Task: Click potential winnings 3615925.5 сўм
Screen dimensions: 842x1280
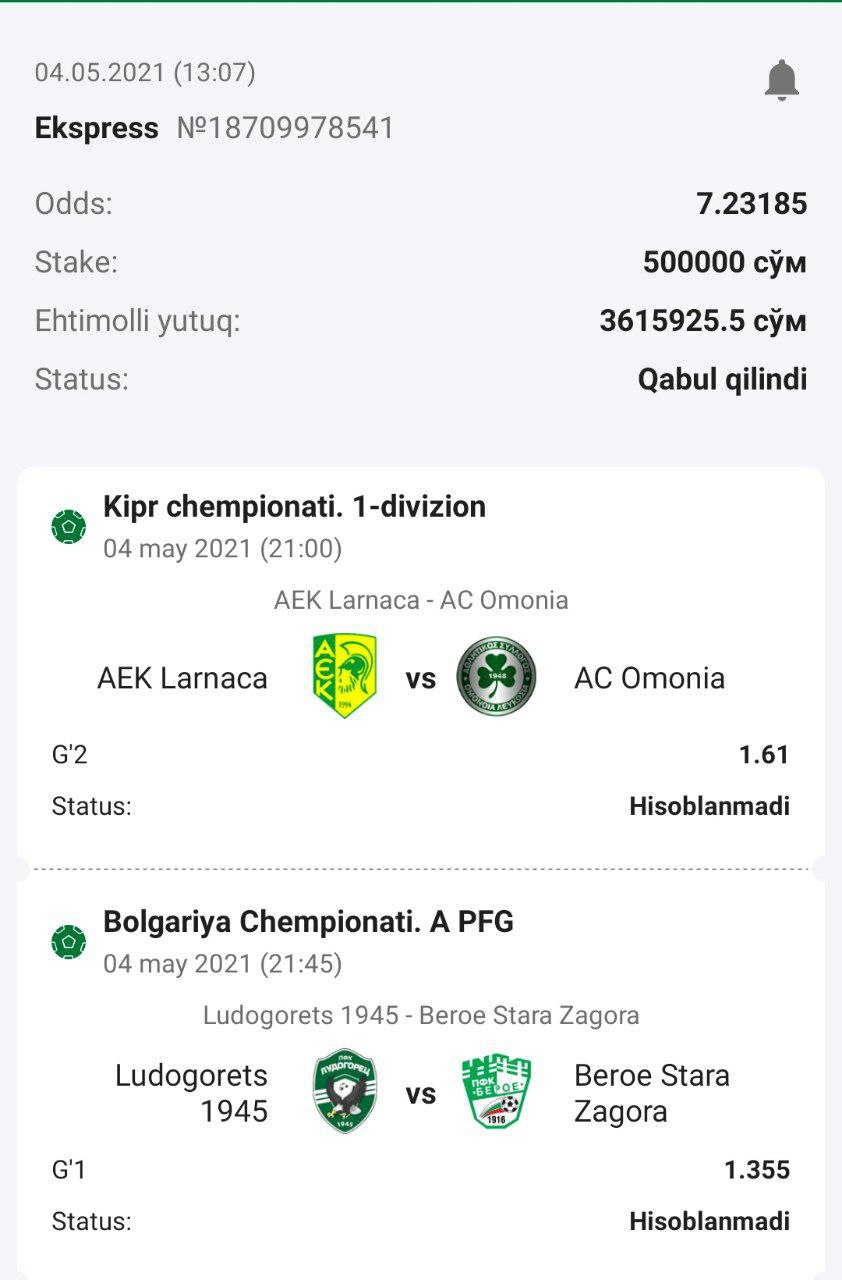Action: point(704,321)
